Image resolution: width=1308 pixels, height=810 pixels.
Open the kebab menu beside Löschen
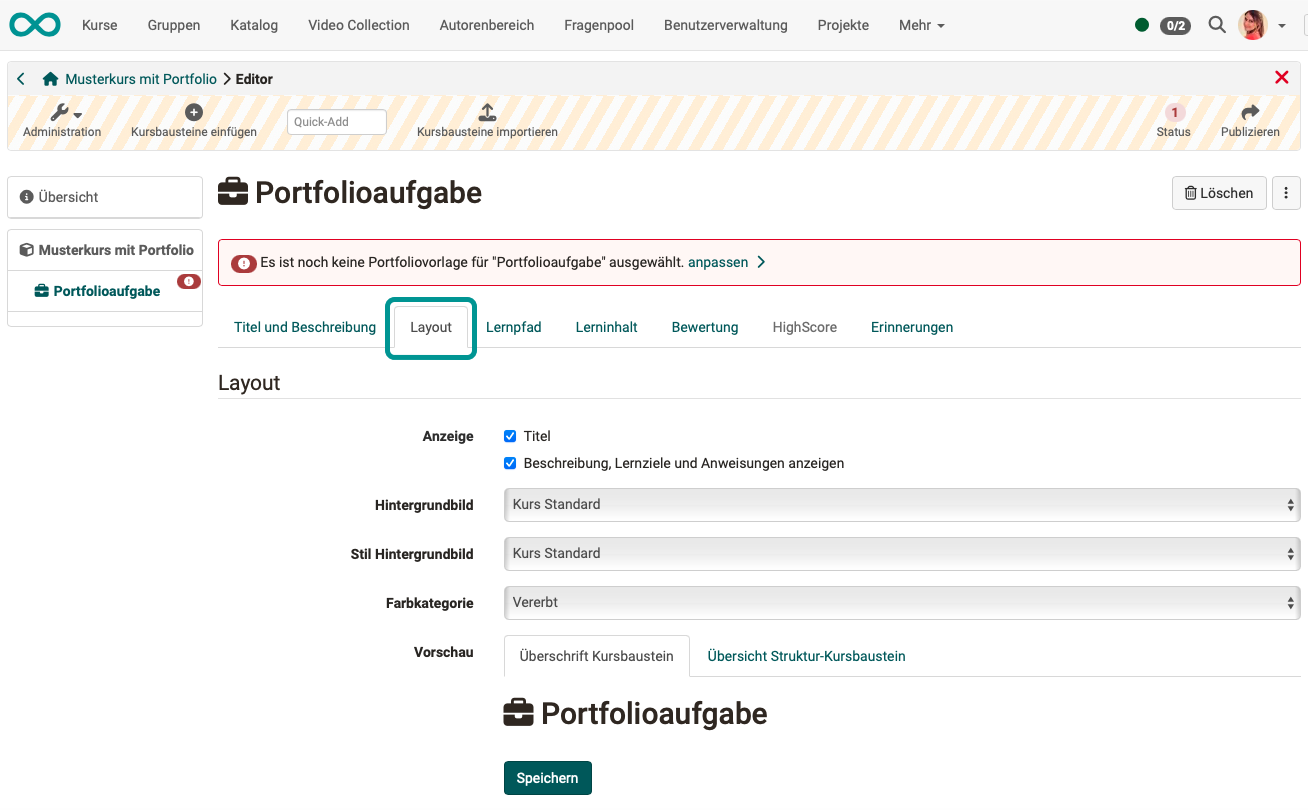pyautogui.click(x=1286, y=193)
